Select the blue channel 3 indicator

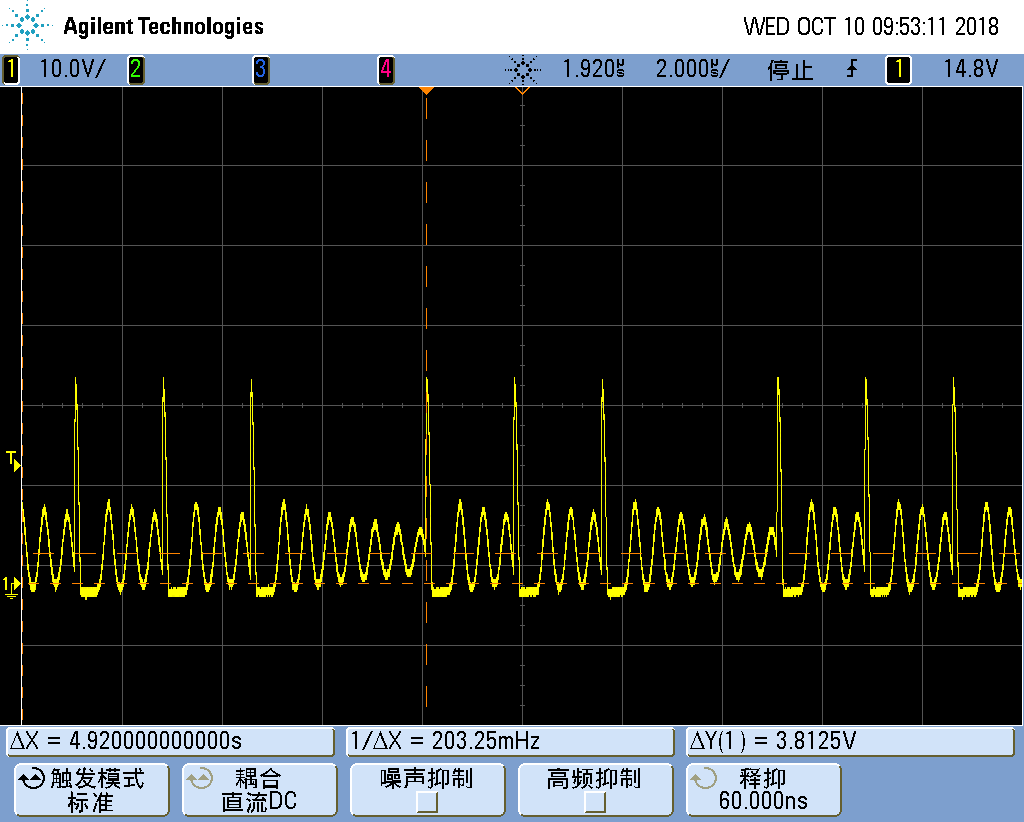click(261, 69)
